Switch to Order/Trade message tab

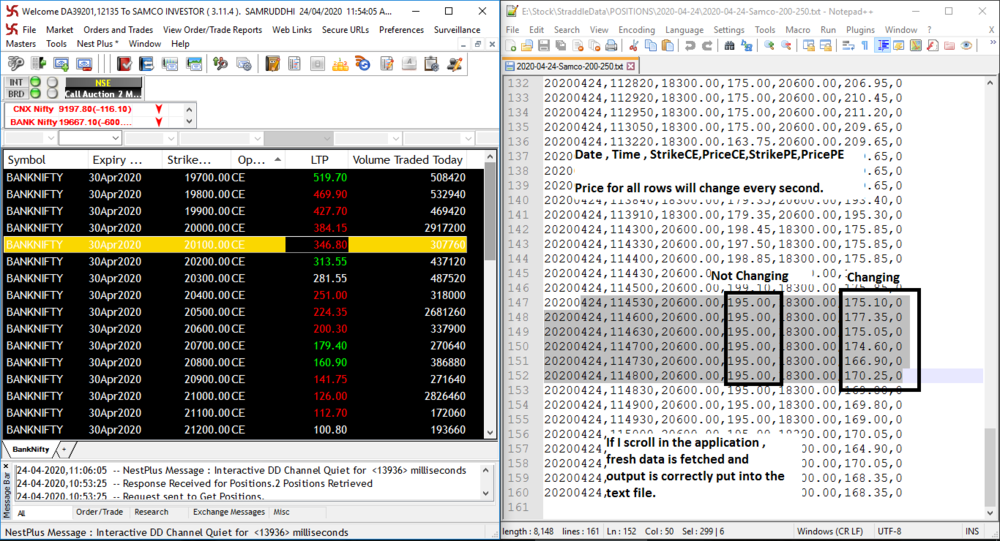coord(99,512)
